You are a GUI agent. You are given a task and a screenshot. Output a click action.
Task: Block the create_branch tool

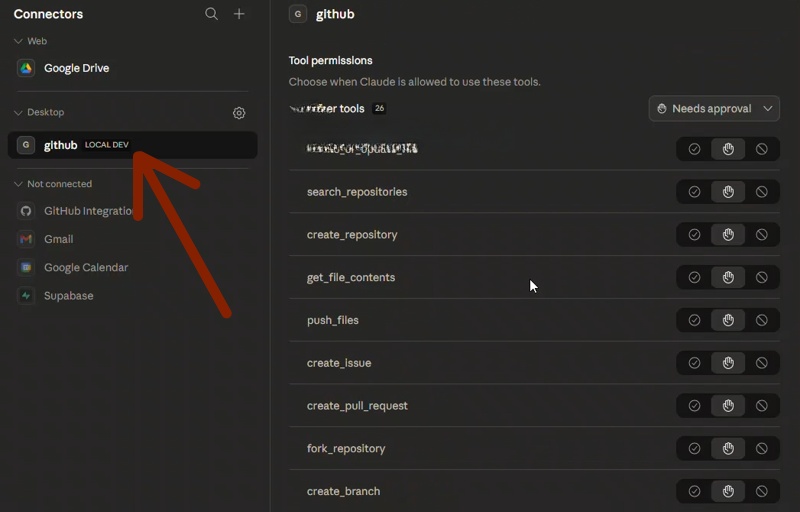(x=762, y=492)
